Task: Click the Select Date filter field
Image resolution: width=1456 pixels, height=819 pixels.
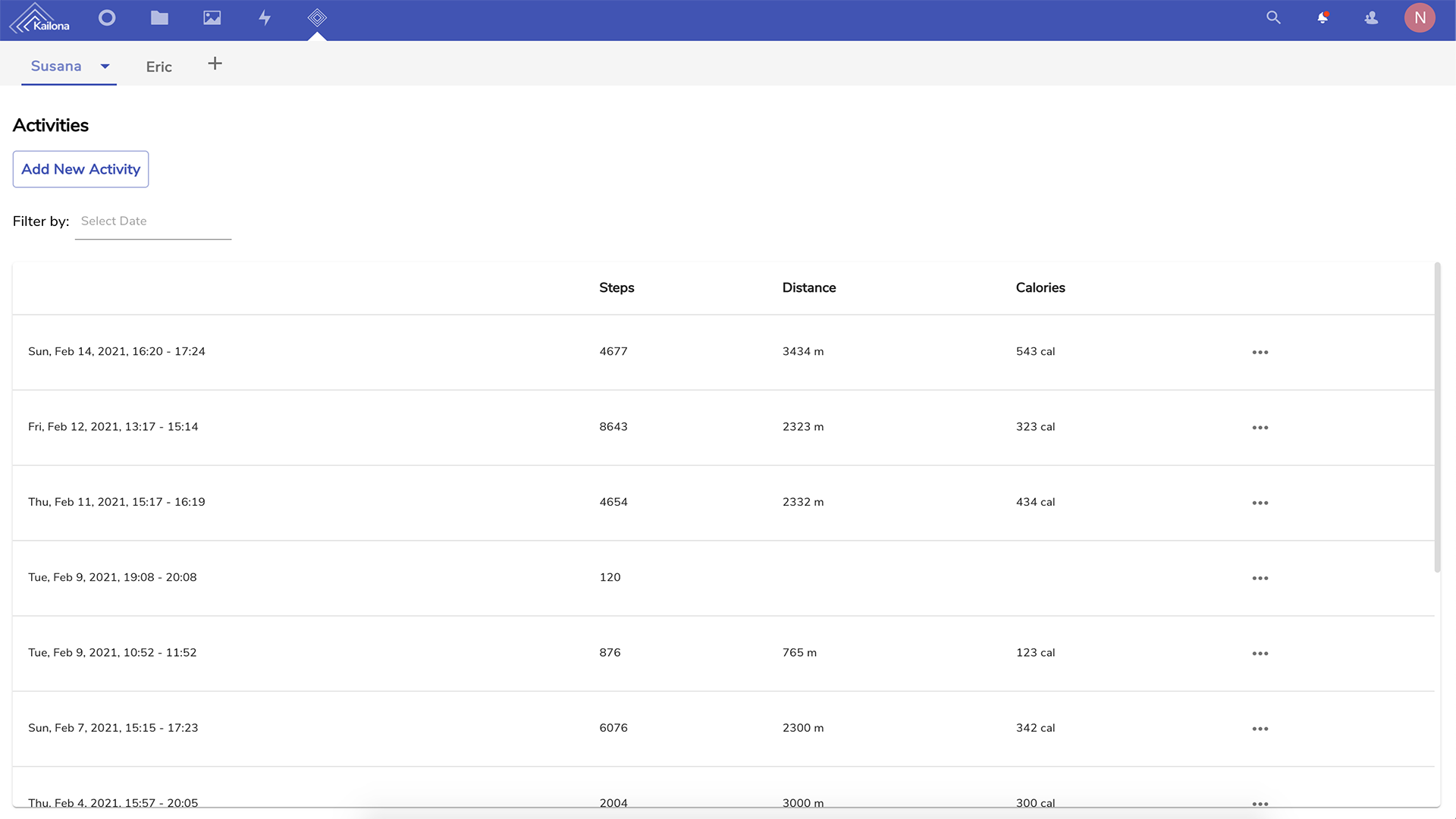Action: click(152, 221)
